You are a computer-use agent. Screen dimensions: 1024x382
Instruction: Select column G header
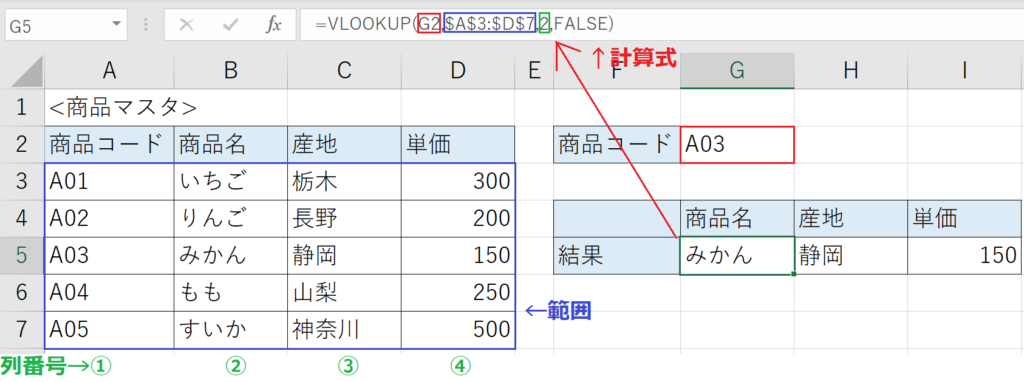pos(737,72)
